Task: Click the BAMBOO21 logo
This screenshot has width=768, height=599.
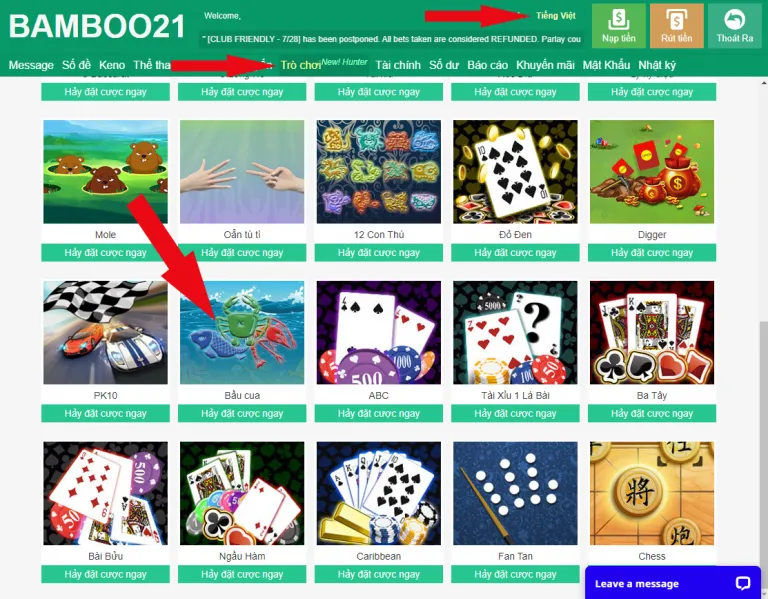Action: click(97, 26)
